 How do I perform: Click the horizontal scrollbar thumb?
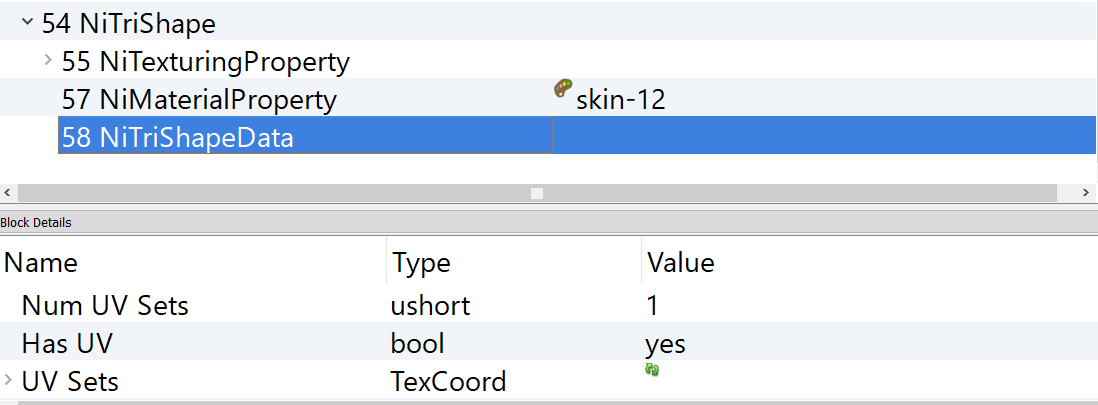point(537,192)
